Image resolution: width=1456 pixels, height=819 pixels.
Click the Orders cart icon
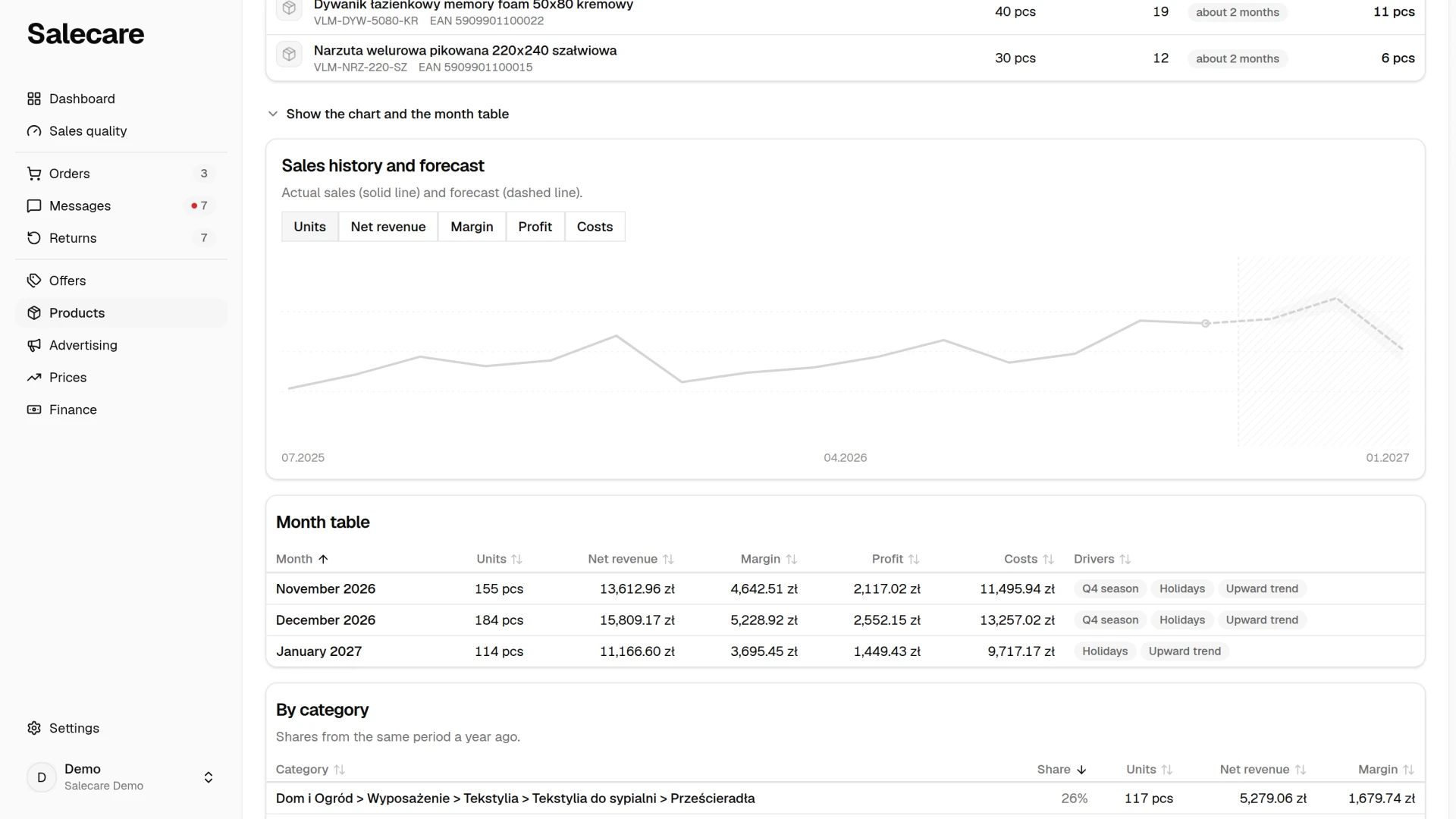tap(34, 174)
